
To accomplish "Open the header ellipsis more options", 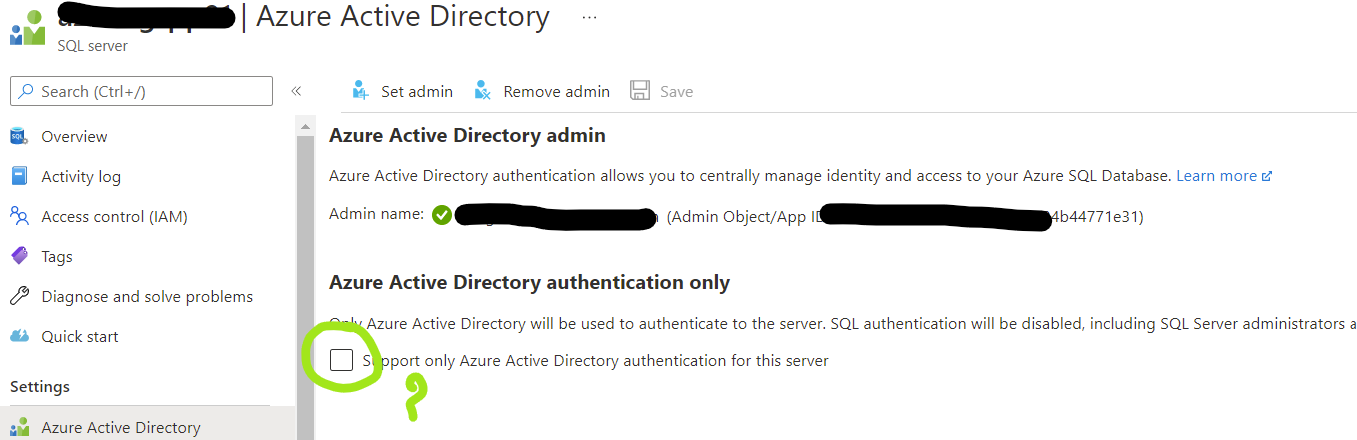I will (x=589, y=18).
